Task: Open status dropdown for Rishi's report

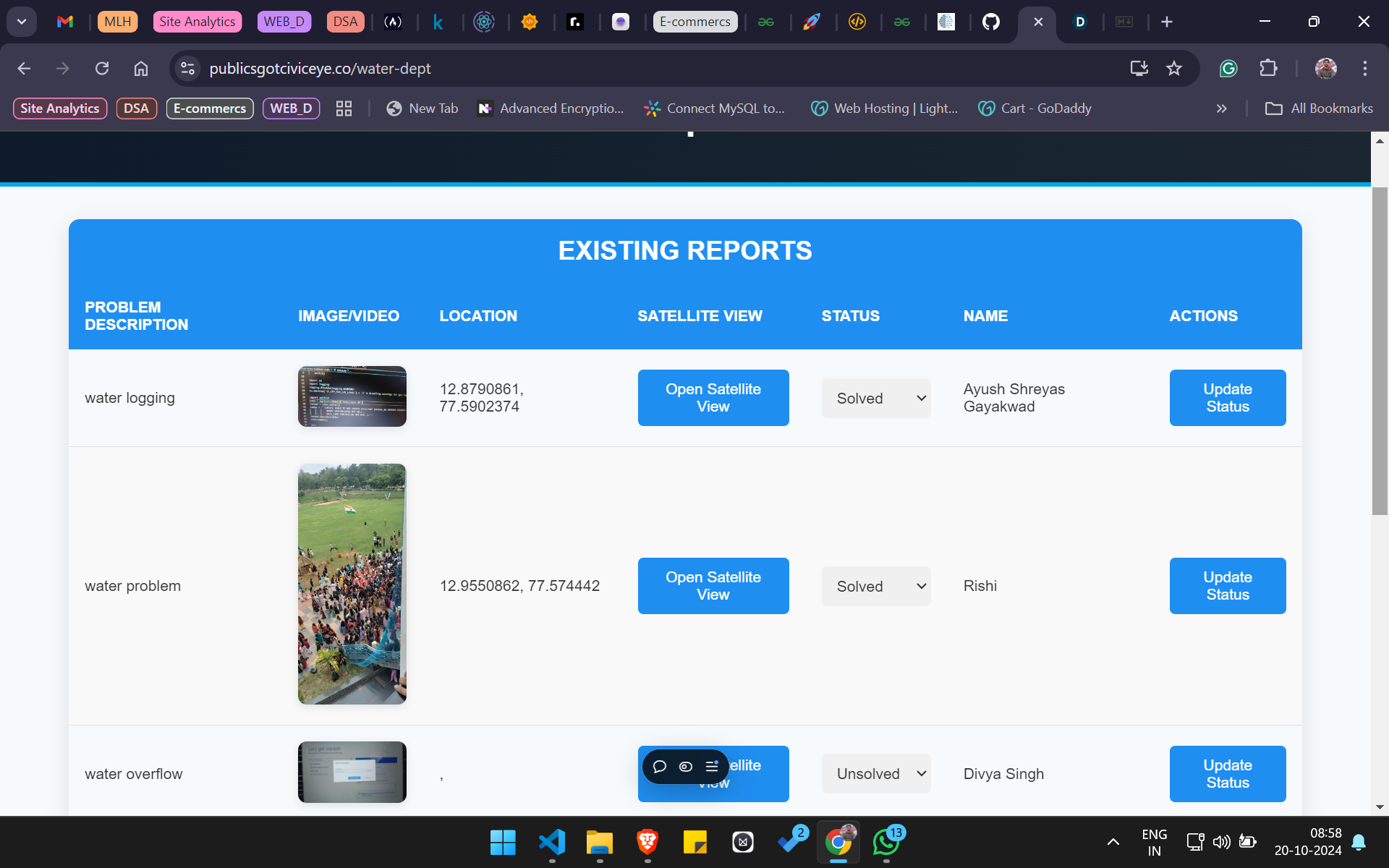Action: click(876, 586)
